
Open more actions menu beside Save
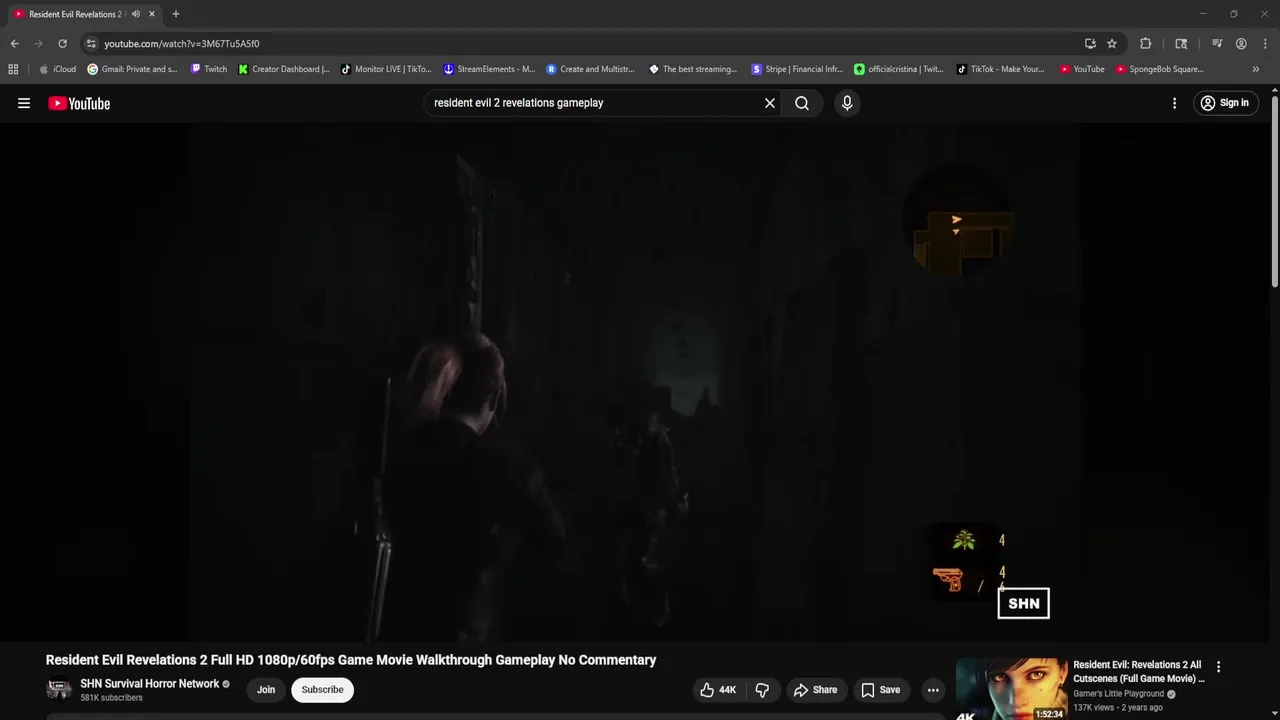(x=933, y=690)
